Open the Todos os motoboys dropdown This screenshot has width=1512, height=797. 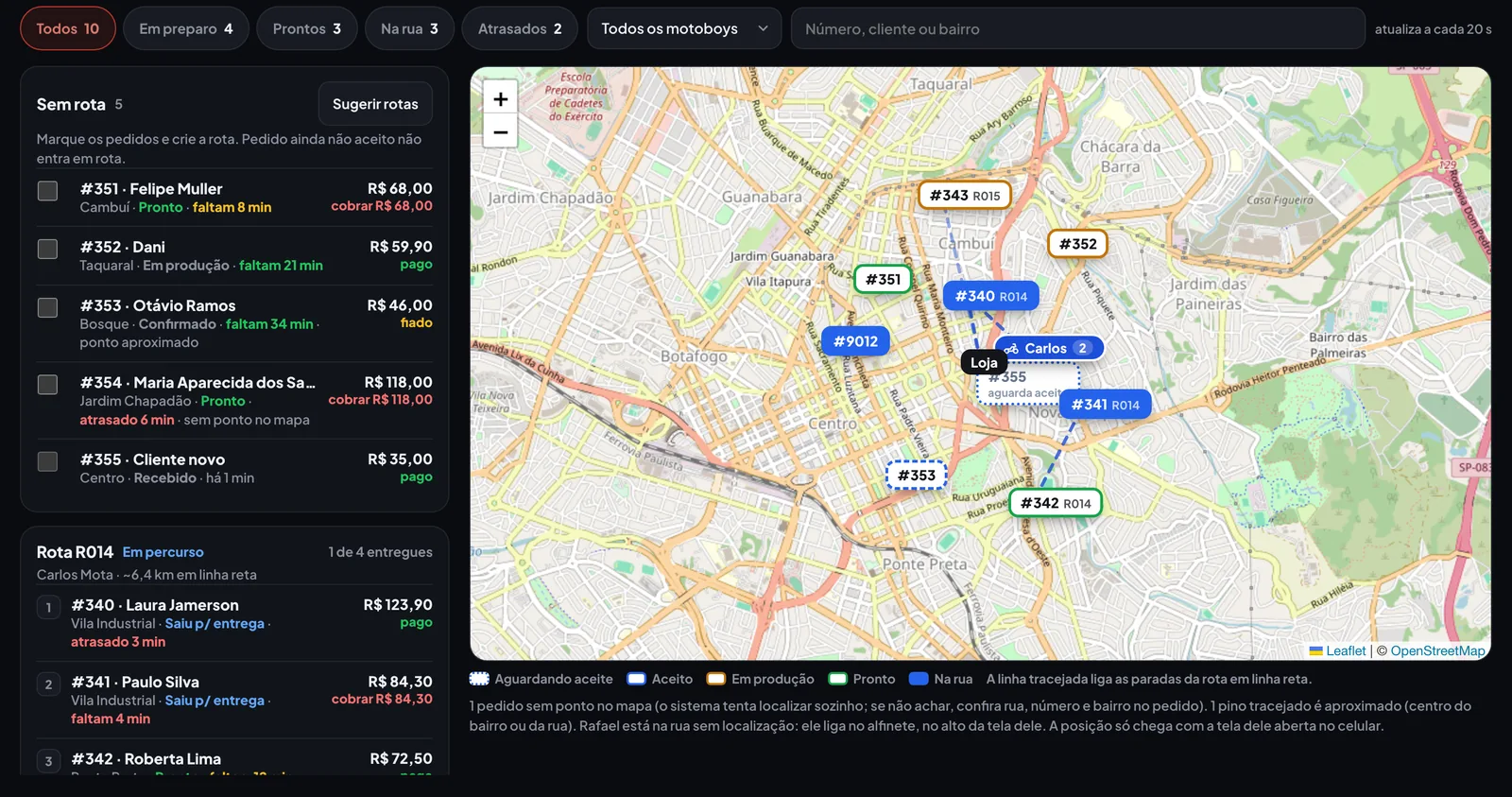coord(684,28)
